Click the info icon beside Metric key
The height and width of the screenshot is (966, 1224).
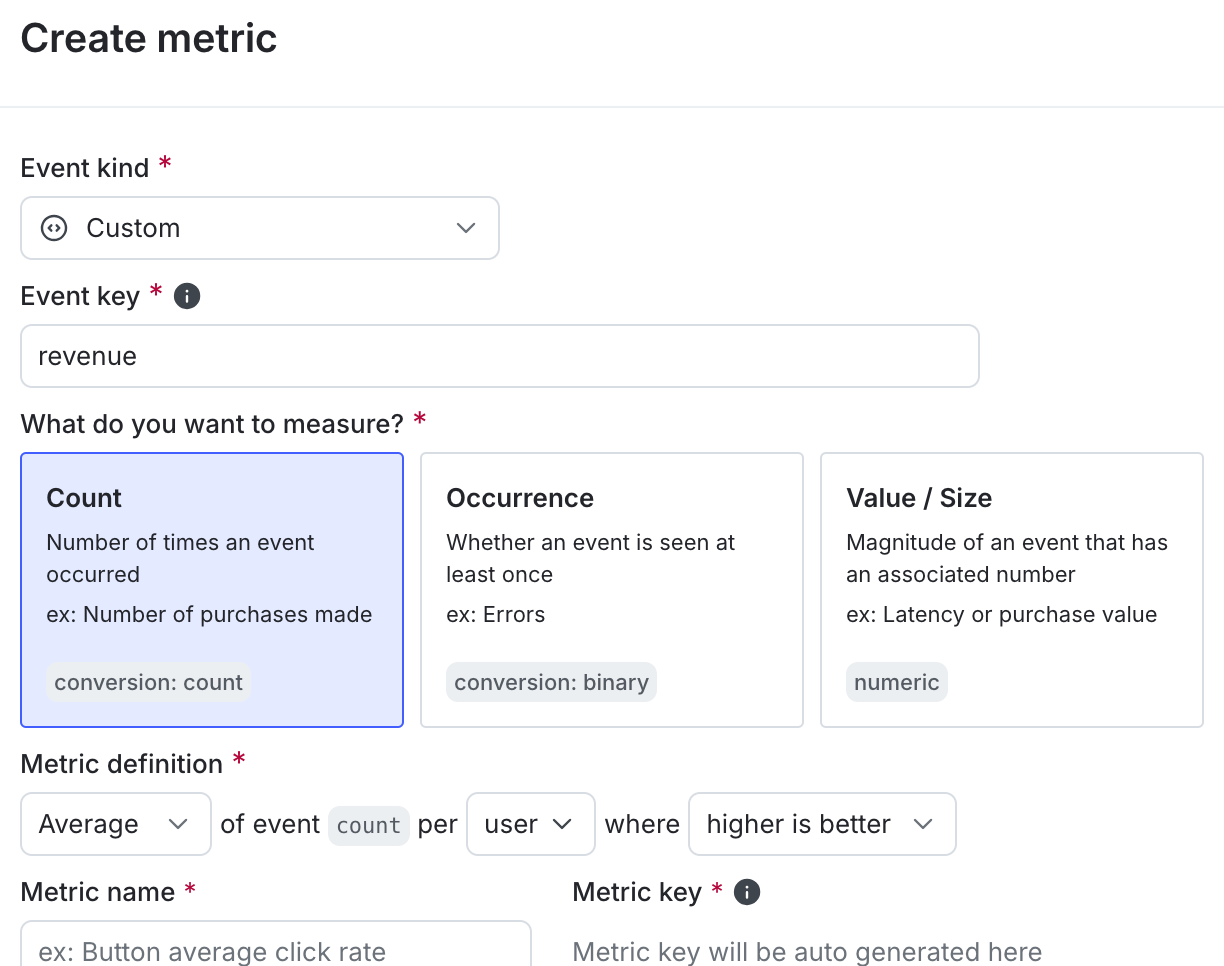tap(746, 892)
